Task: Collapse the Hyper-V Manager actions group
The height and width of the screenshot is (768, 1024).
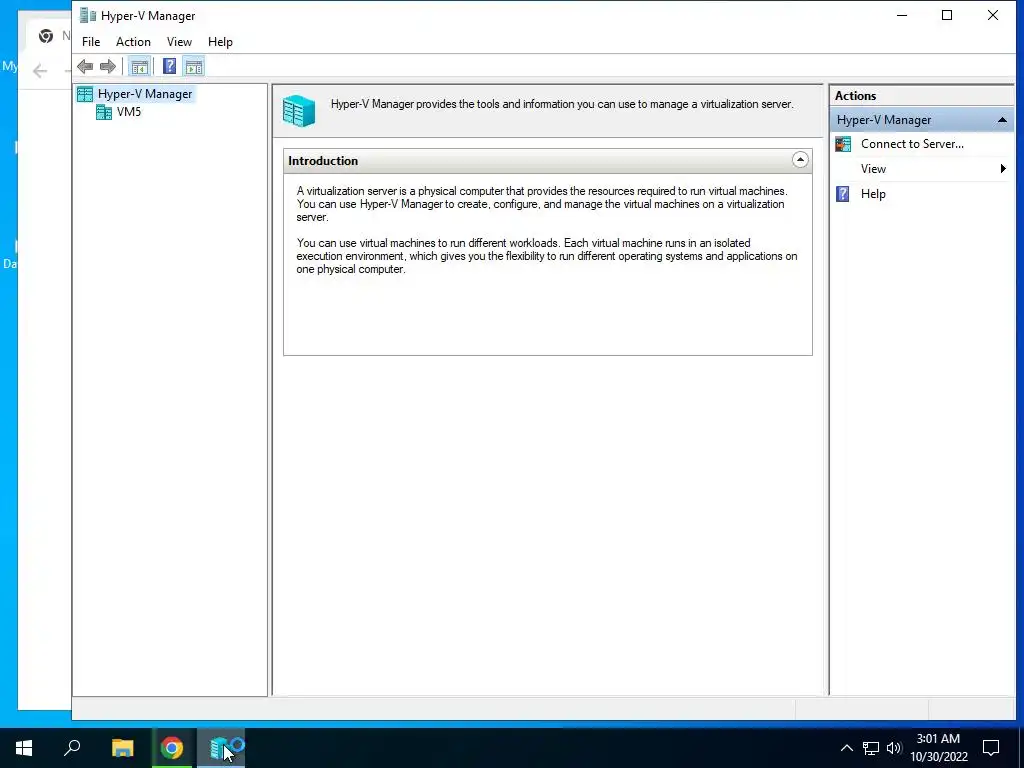Action: (x=1002, y=120)
